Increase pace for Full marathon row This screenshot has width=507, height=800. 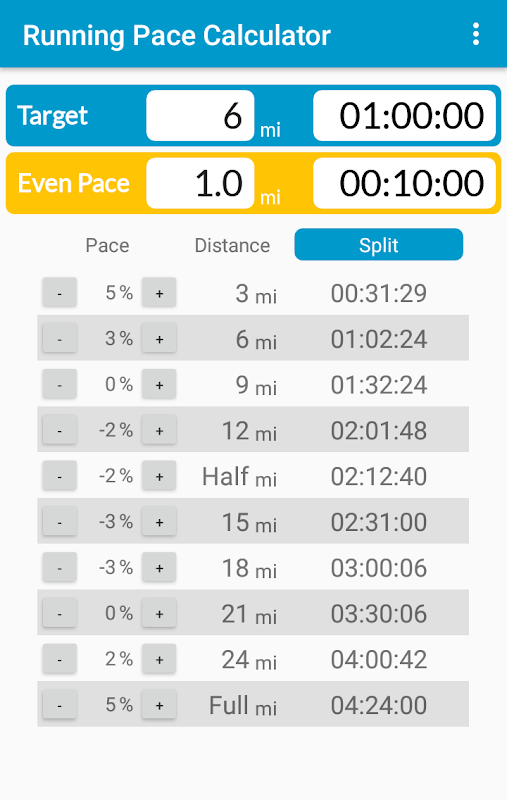[159, 705]
